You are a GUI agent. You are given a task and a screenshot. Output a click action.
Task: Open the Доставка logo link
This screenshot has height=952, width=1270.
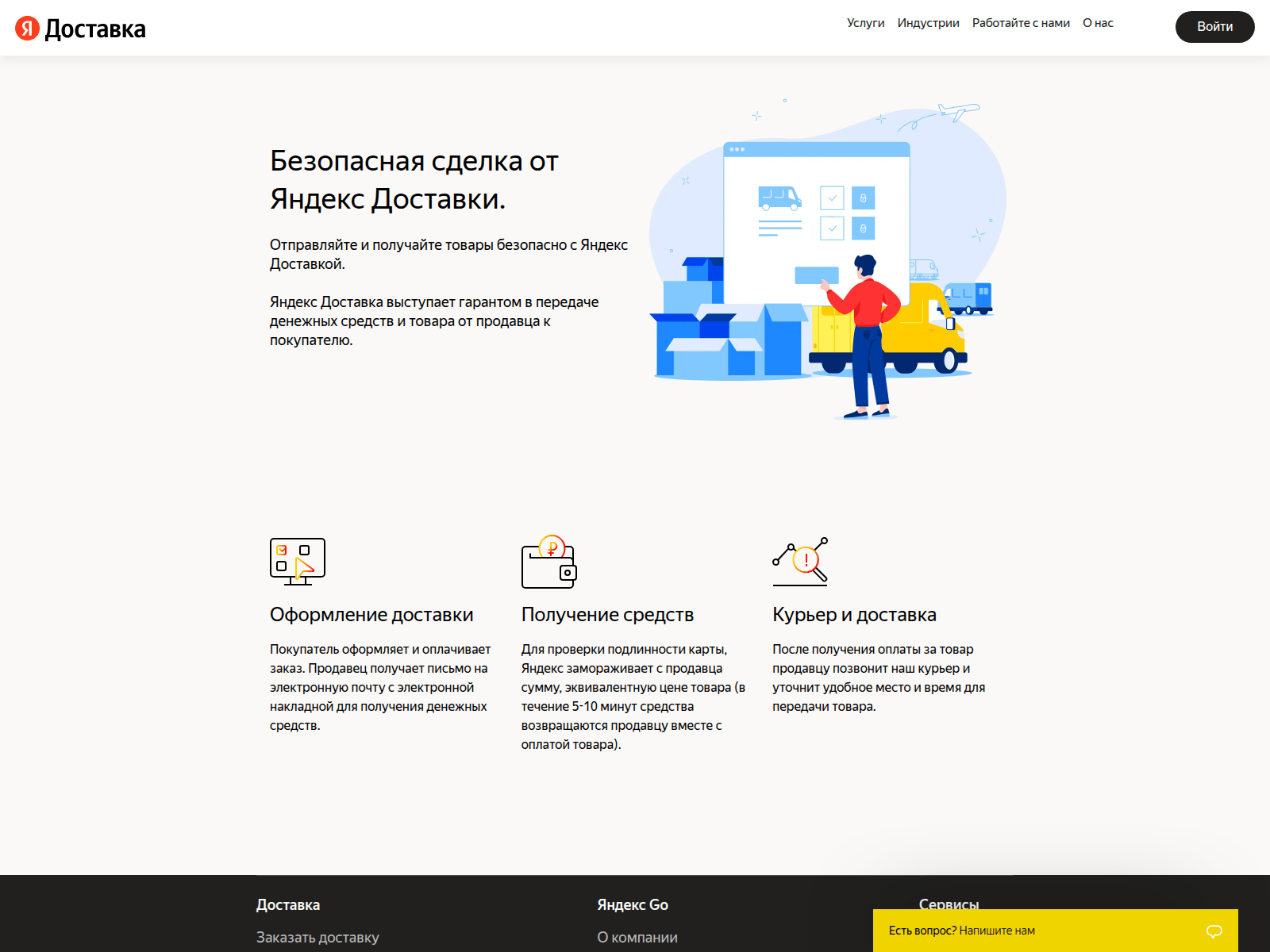click(x=95, y=29)
